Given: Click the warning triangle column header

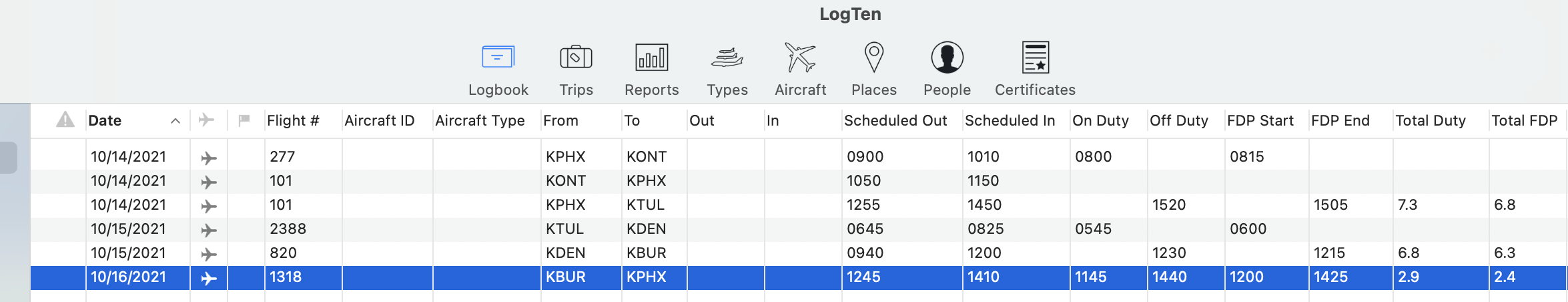Looking at the screenshot, I should coord(65,120).
